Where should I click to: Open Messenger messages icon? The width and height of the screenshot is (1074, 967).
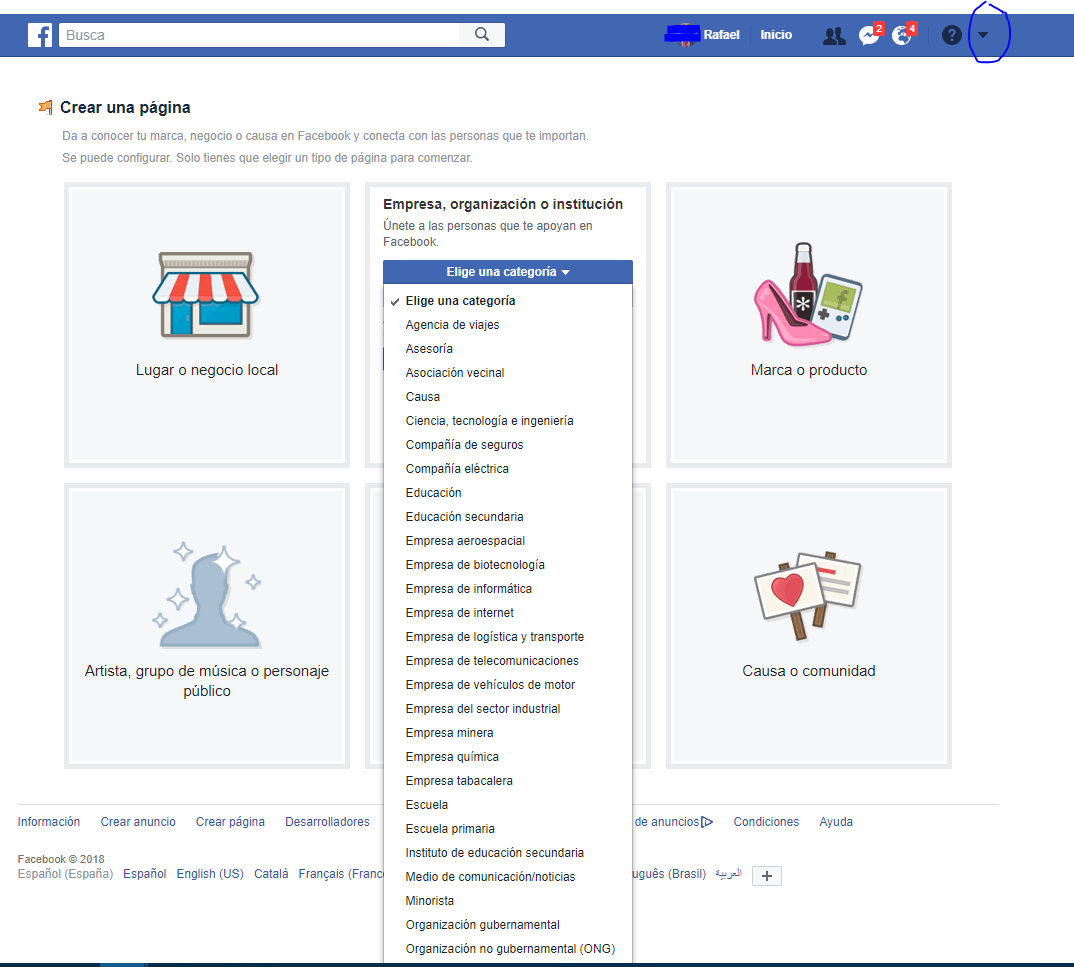tap(869, 35)
